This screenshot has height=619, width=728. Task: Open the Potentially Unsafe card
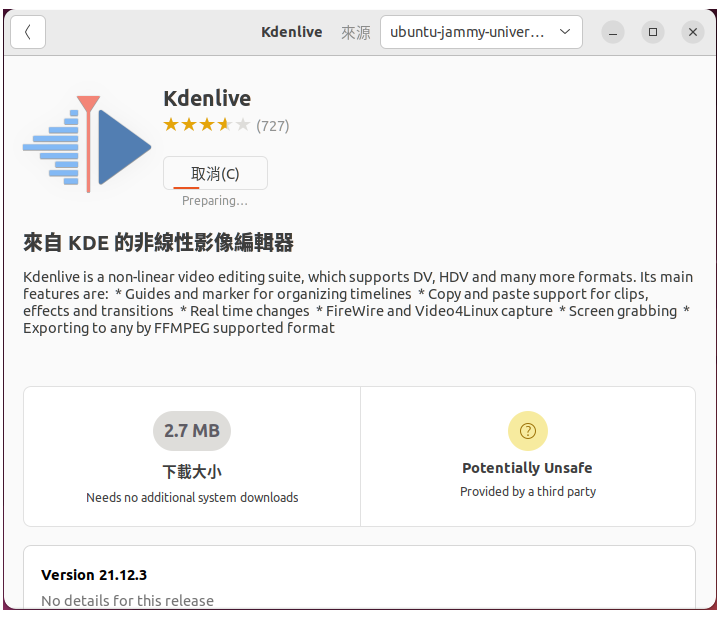pos(527,456)
